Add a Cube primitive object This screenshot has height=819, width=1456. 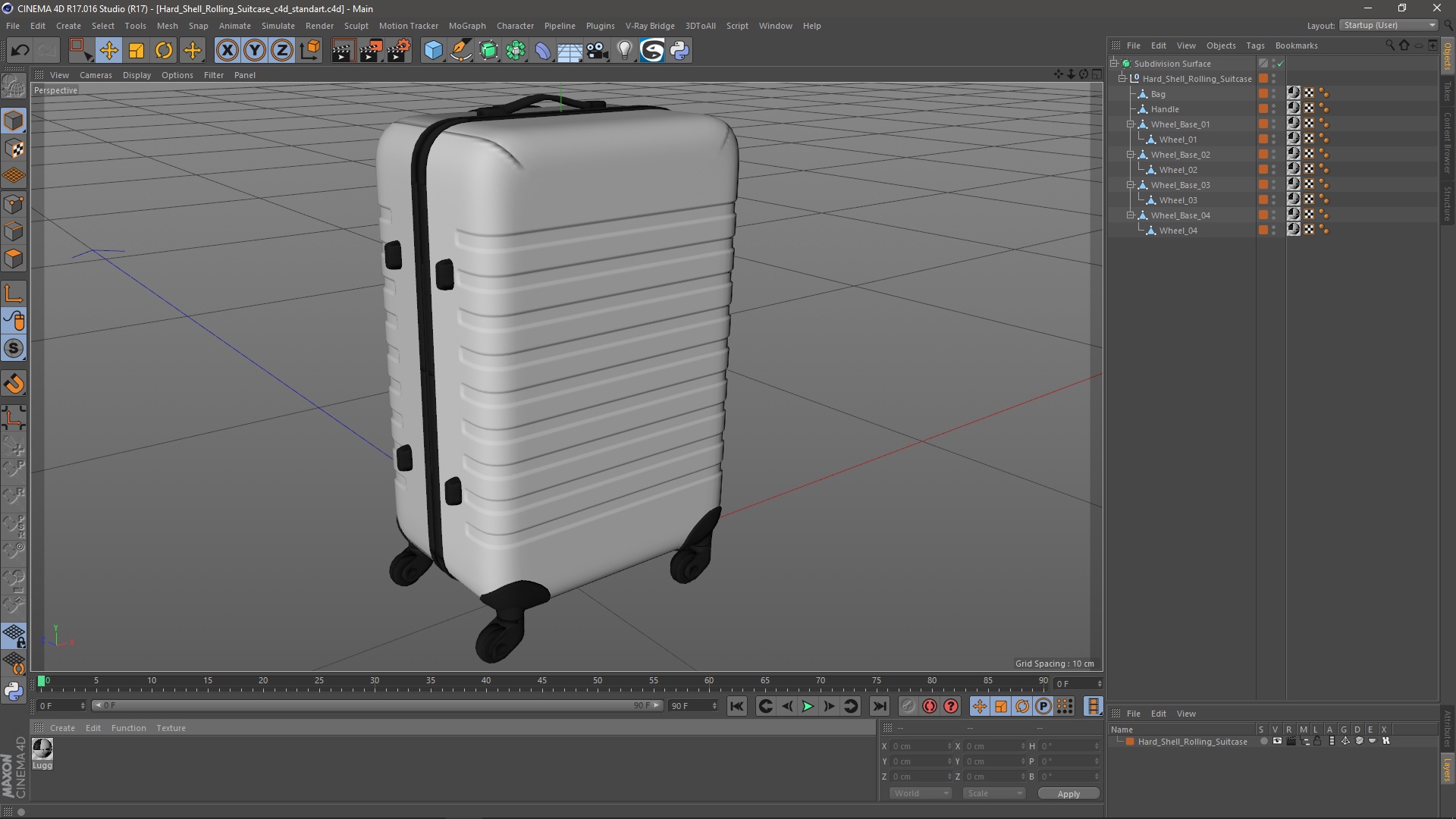[433, 51]
